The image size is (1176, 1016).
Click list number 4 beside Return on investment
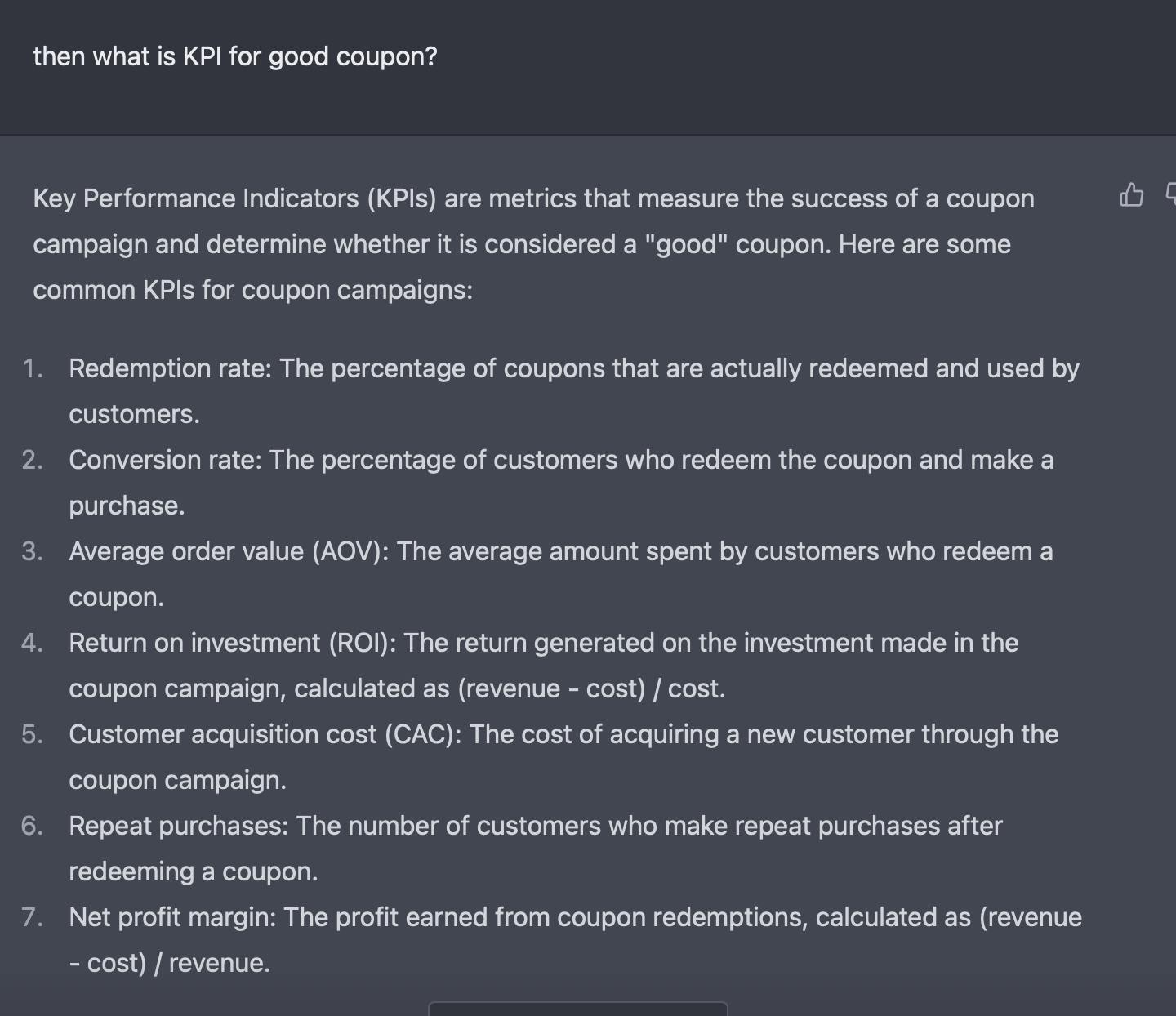tap(33, 643)
